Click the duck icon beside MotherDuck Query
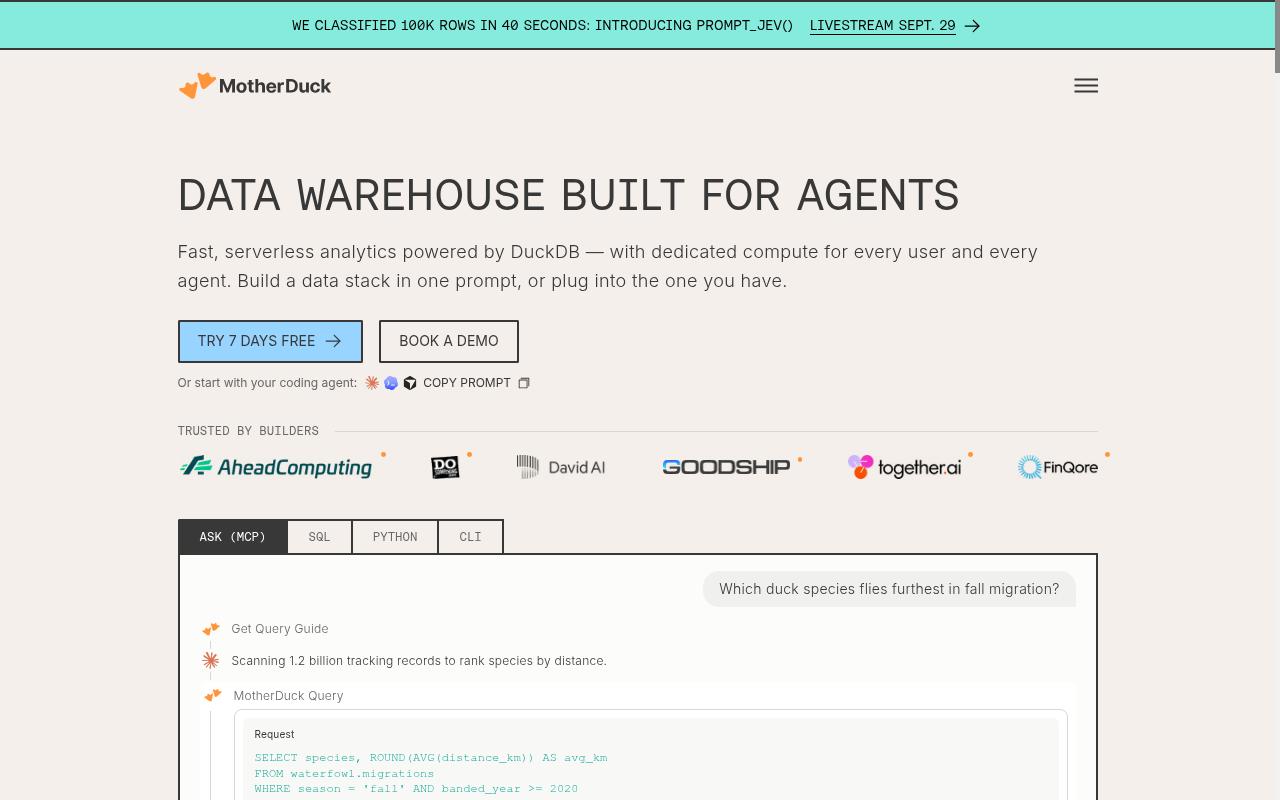The image size is (1280, 800). [x=212, y=696]
